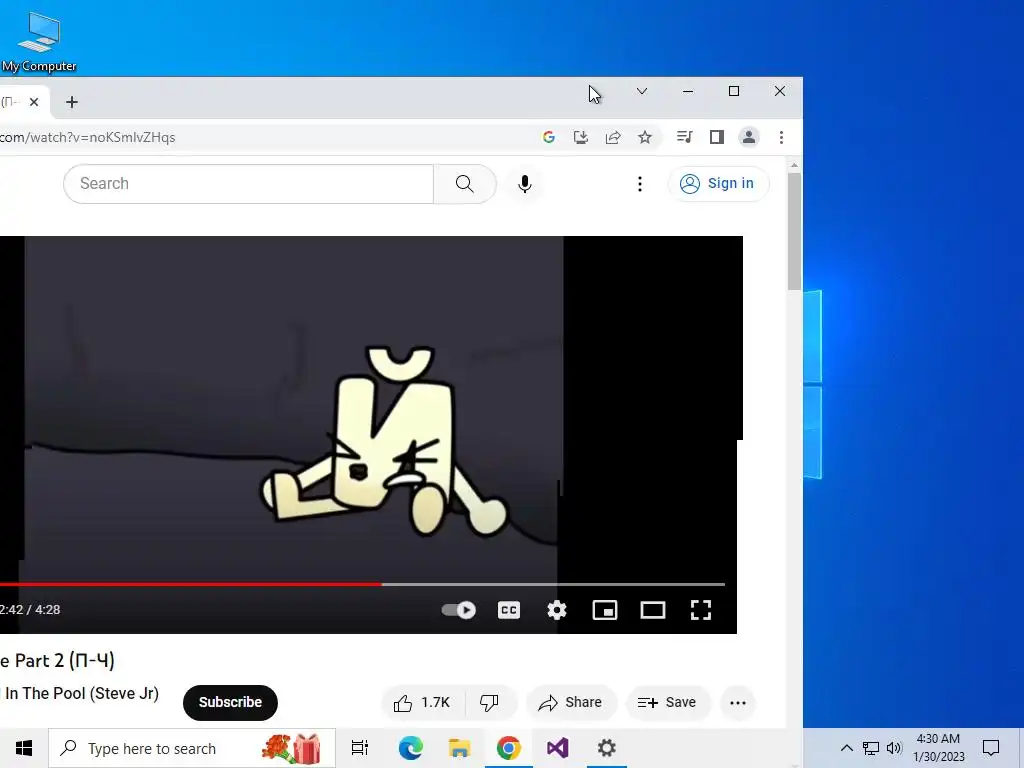The height and width of the screenshot is (768, 1024).
Task: Click flower gift search highlight icon
Action: coord(291,748)
